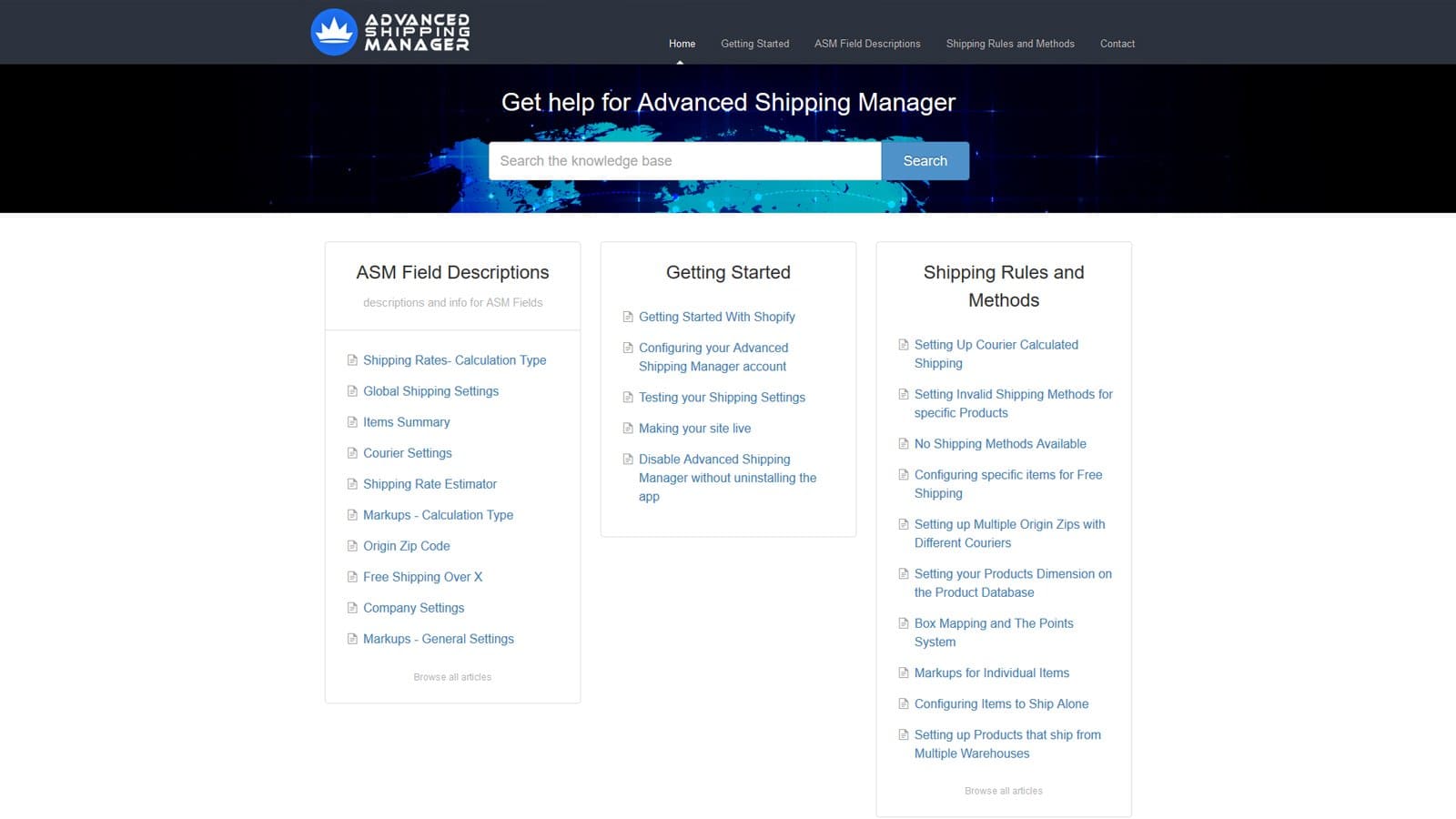The height and width of the screenshot is (819, 1456).
Task: Open the Markups - Calculation Type article
Action: [x=438, y=515]
